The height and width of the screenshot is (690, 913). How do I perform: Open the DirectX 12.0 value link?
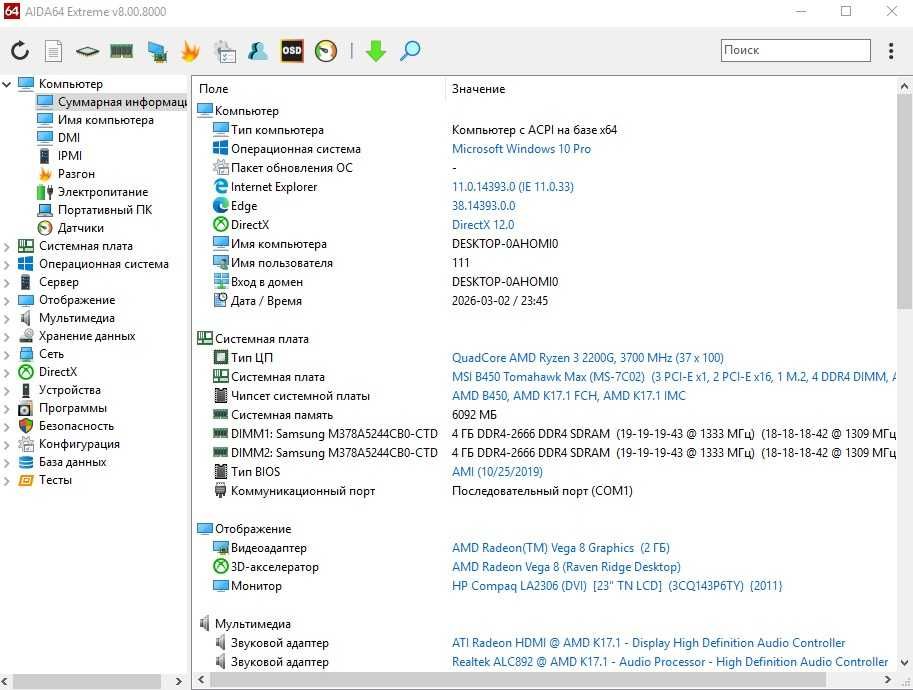coord(483,225)
